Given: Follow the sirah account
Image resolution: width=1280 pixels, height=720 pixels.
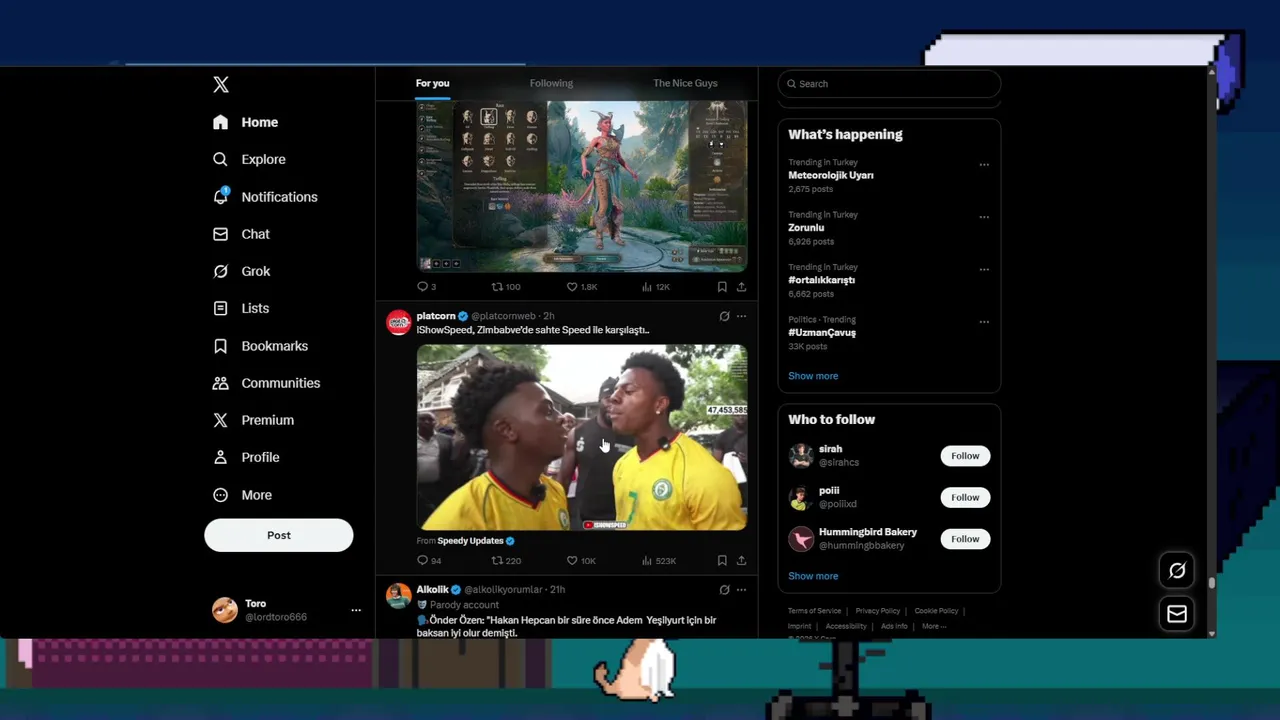Looking at the screenshot, I should (965, 456).
